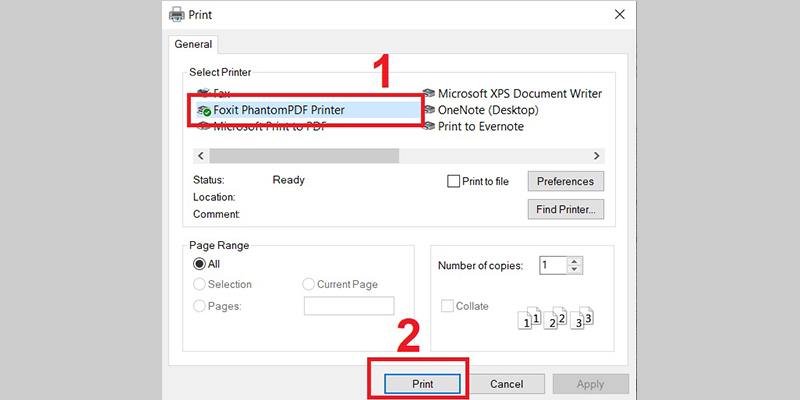Pick the Print to Evernote printer
The image size is (800, 400).
click(x=480, y=127)
